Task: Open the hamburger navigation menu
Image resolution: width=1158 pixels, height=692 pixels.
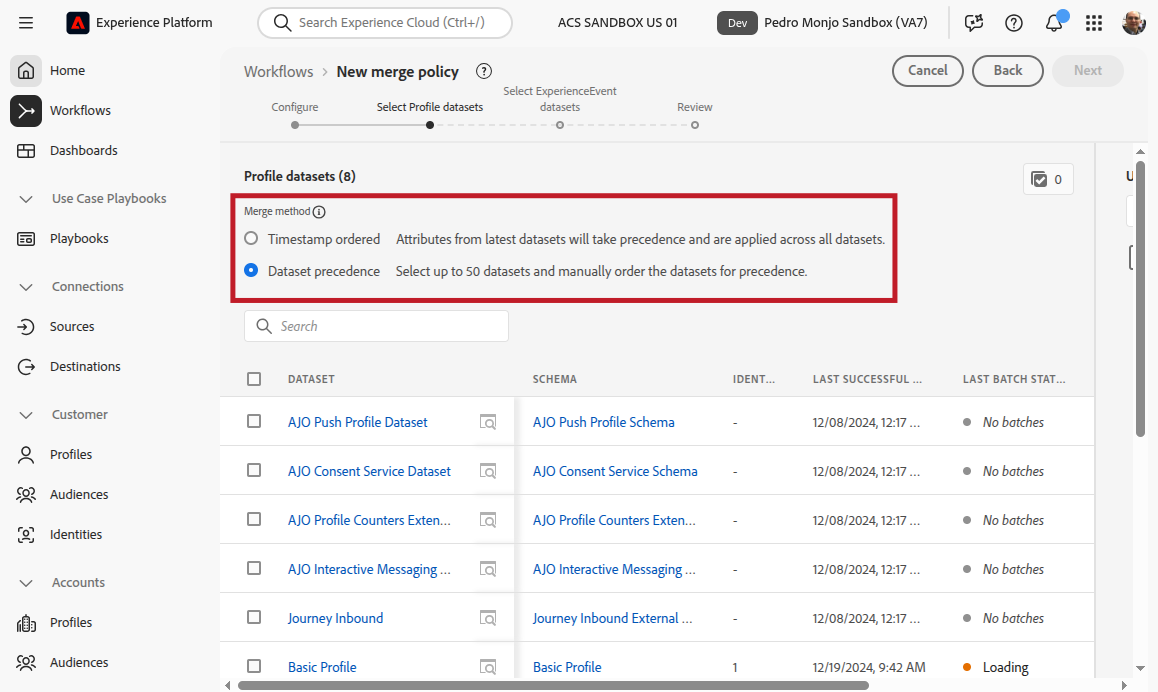Action: coord(26,22)
